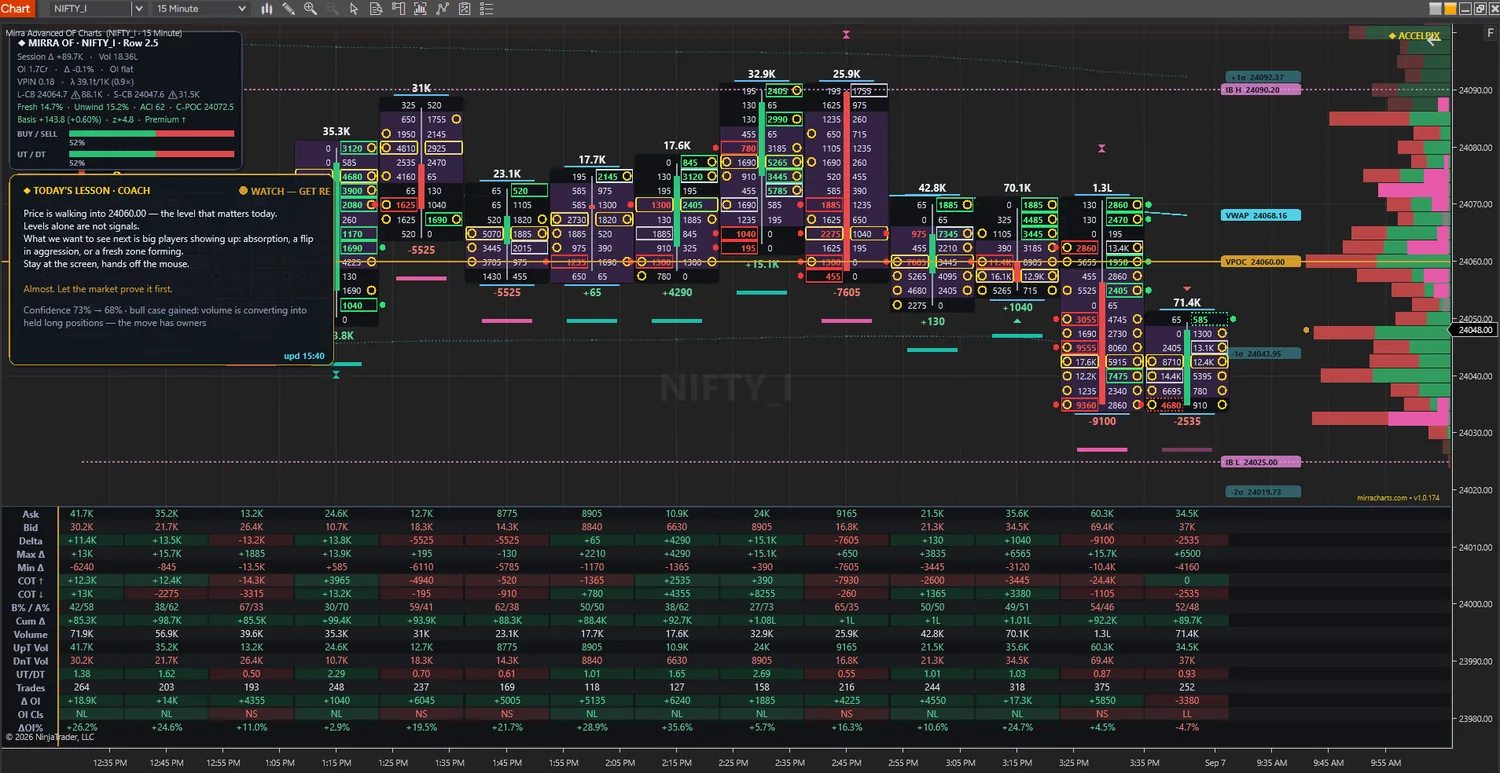This screenshot has height=773, width=1500.
Task: Click the VPOC 24060.00 price label
Action: (x=1261, y=262)
